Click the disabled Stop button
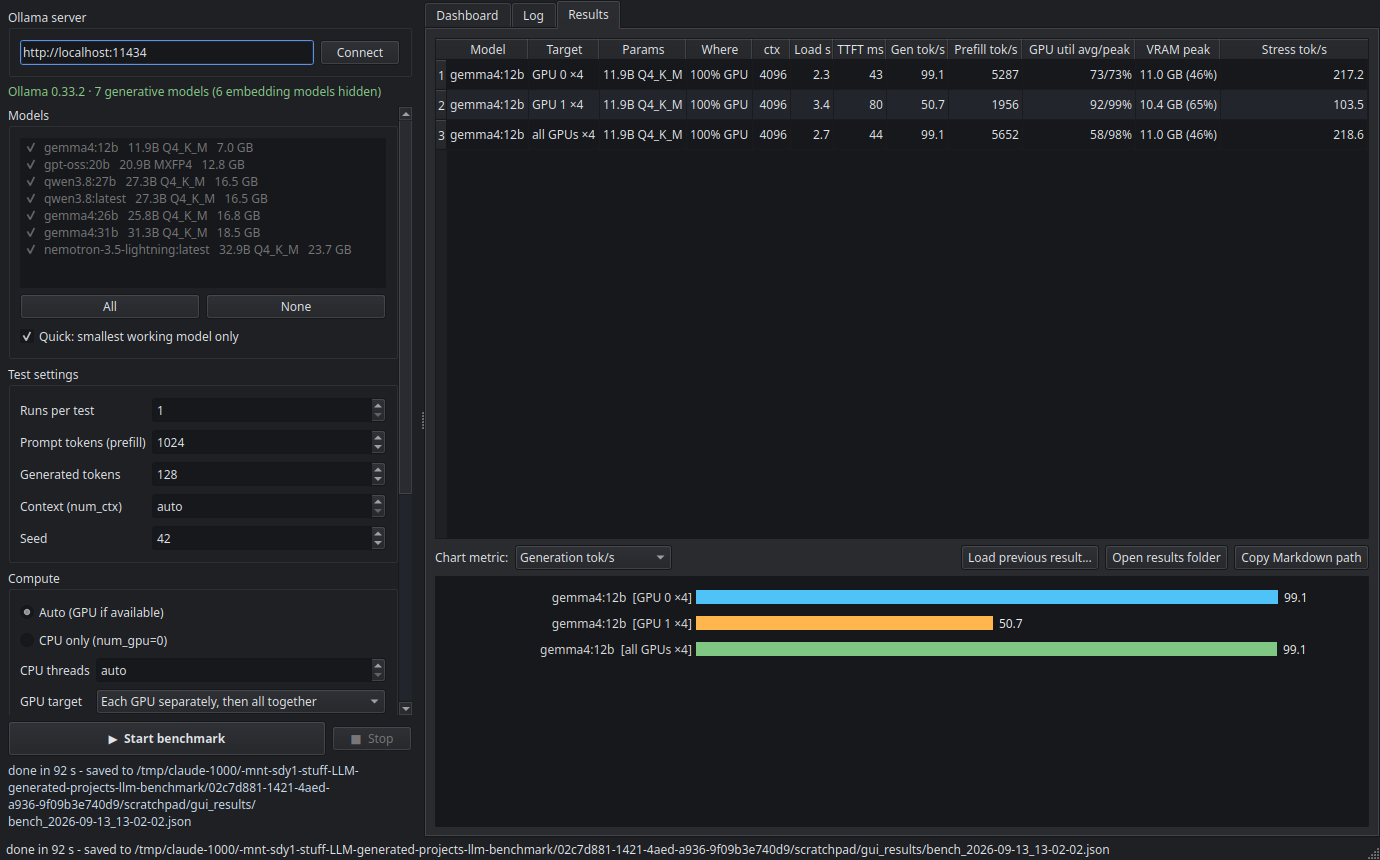The image size is (1380, 860). tap(372, 739)
